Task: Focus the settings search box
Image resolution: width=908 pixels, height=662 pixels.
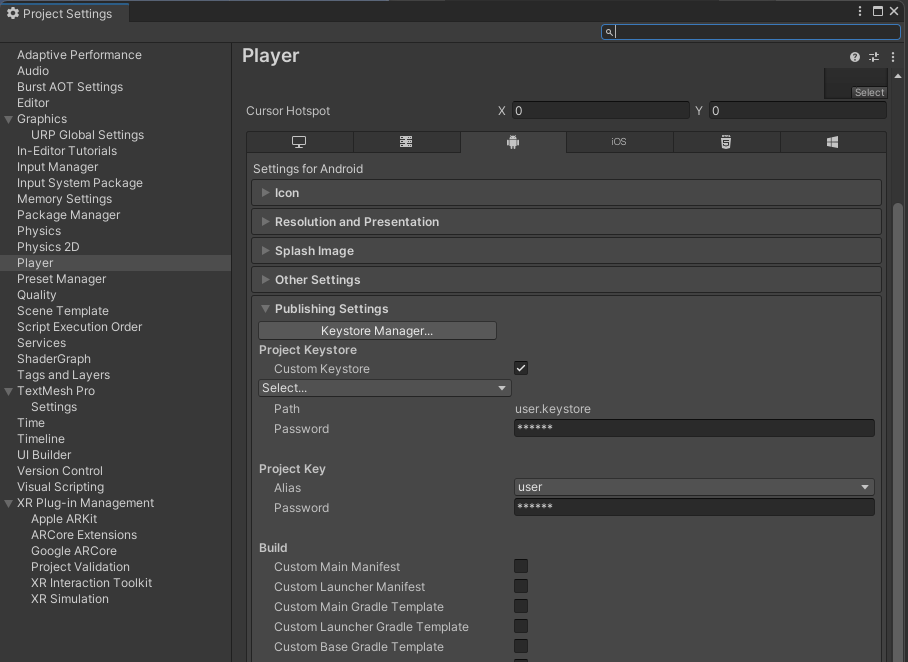Action: [750, 32]
